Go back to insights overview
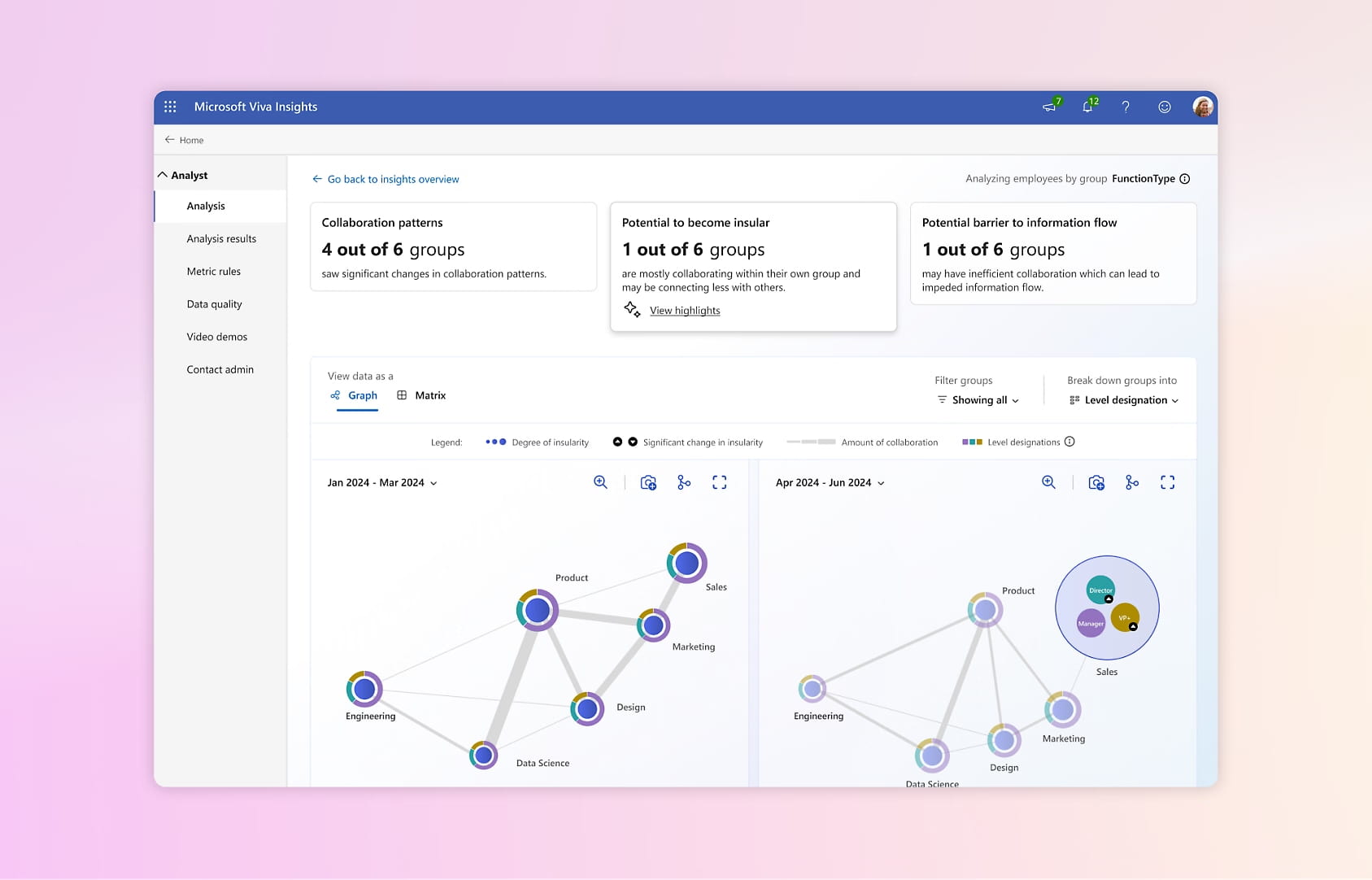The width and height of the screenshot is (1372, 880). [385, 179]
